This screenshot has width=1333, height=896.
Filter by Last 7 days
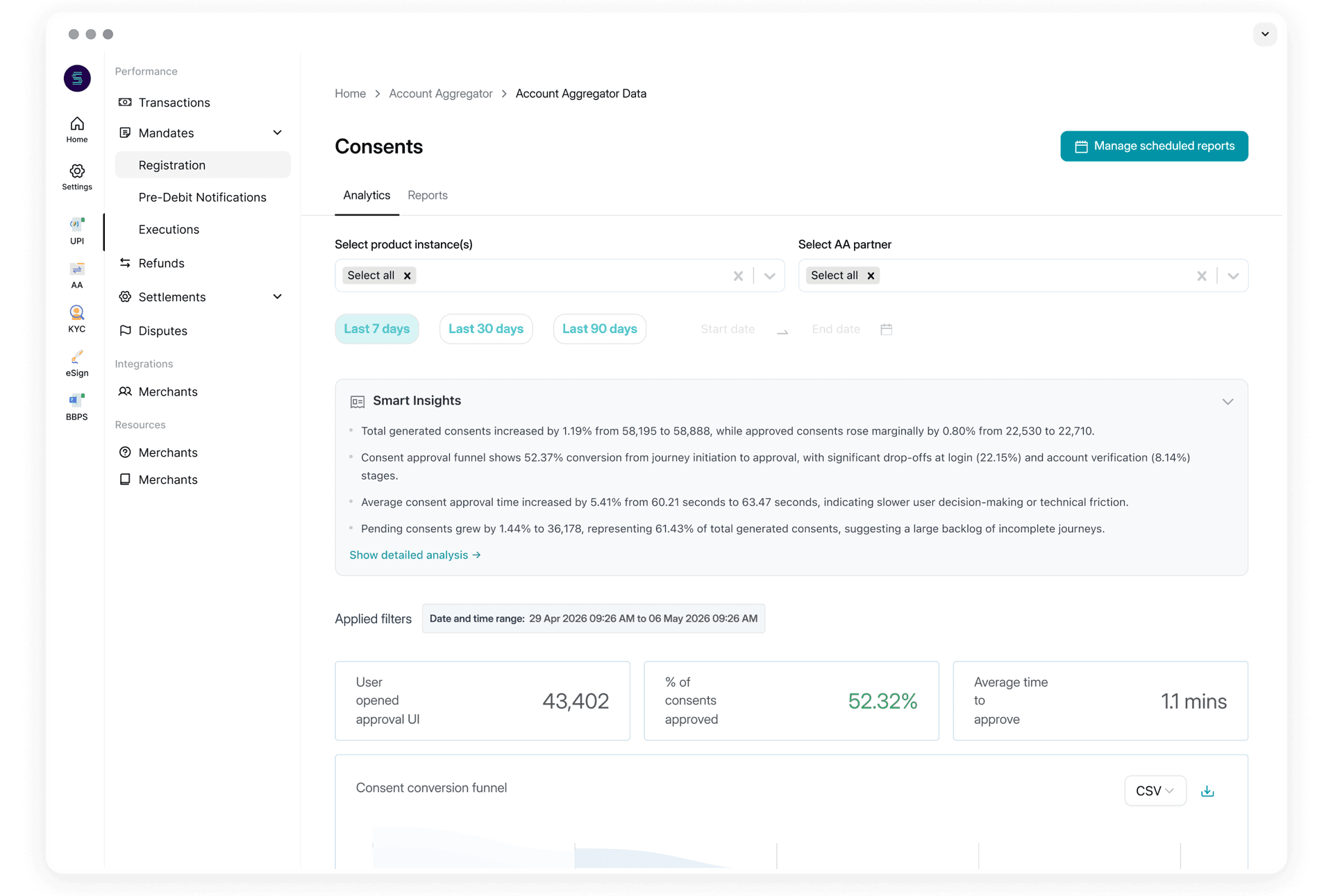[x=377, y=329]
